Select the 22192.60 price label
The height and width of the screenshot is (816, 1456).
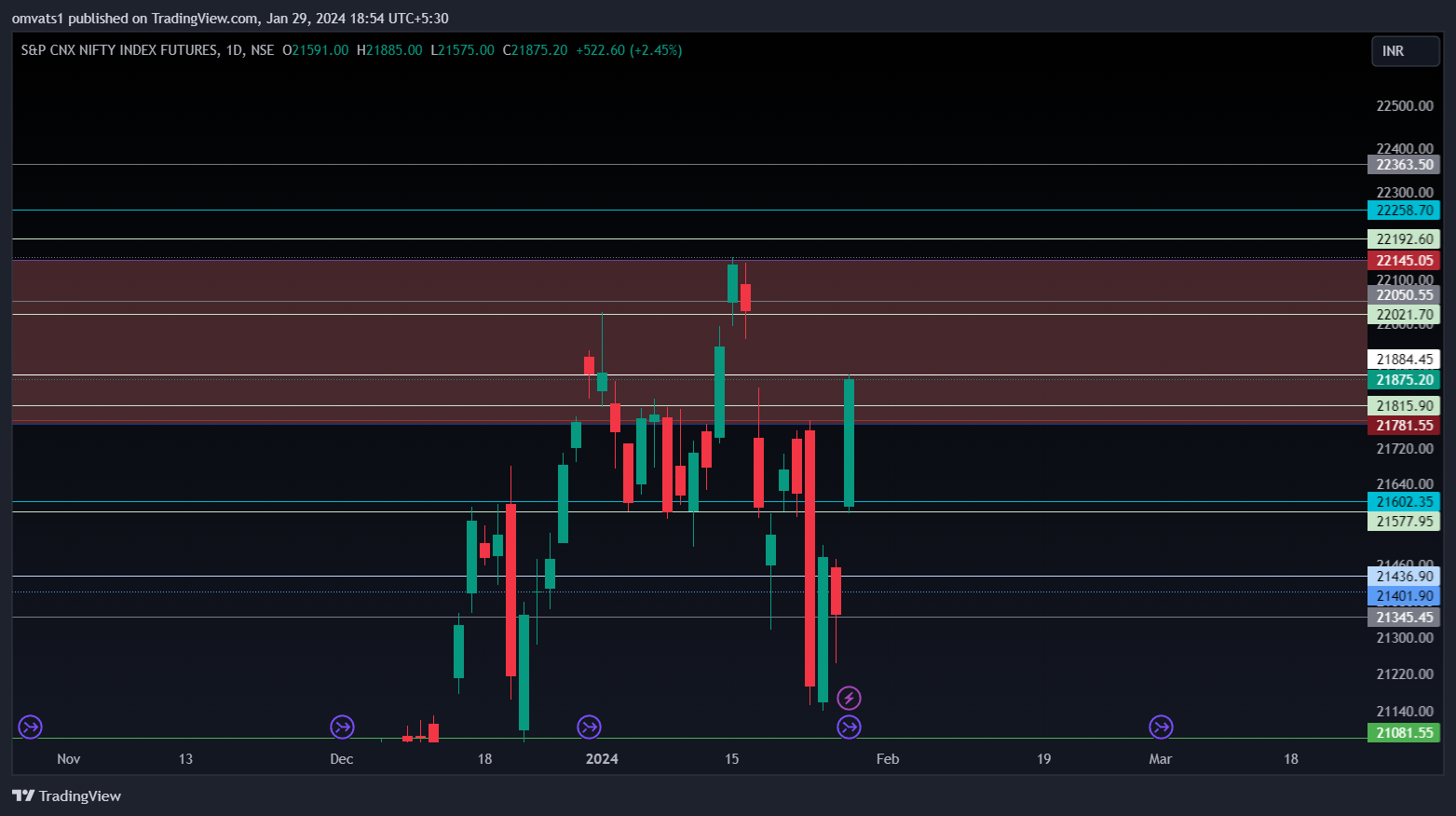pos(1404,239)
